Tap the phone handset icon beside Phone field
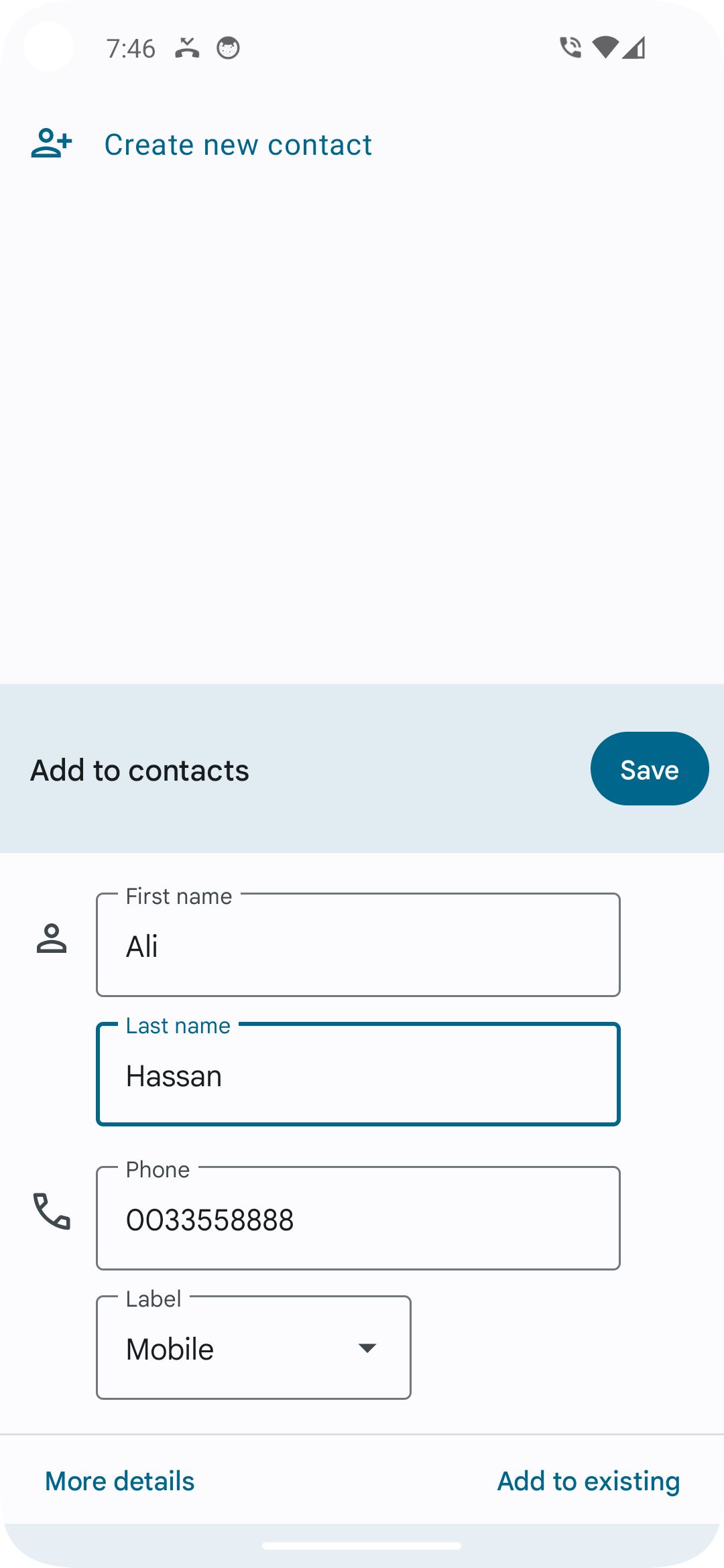This screenshot has height=1568, width=724. 52,1211
